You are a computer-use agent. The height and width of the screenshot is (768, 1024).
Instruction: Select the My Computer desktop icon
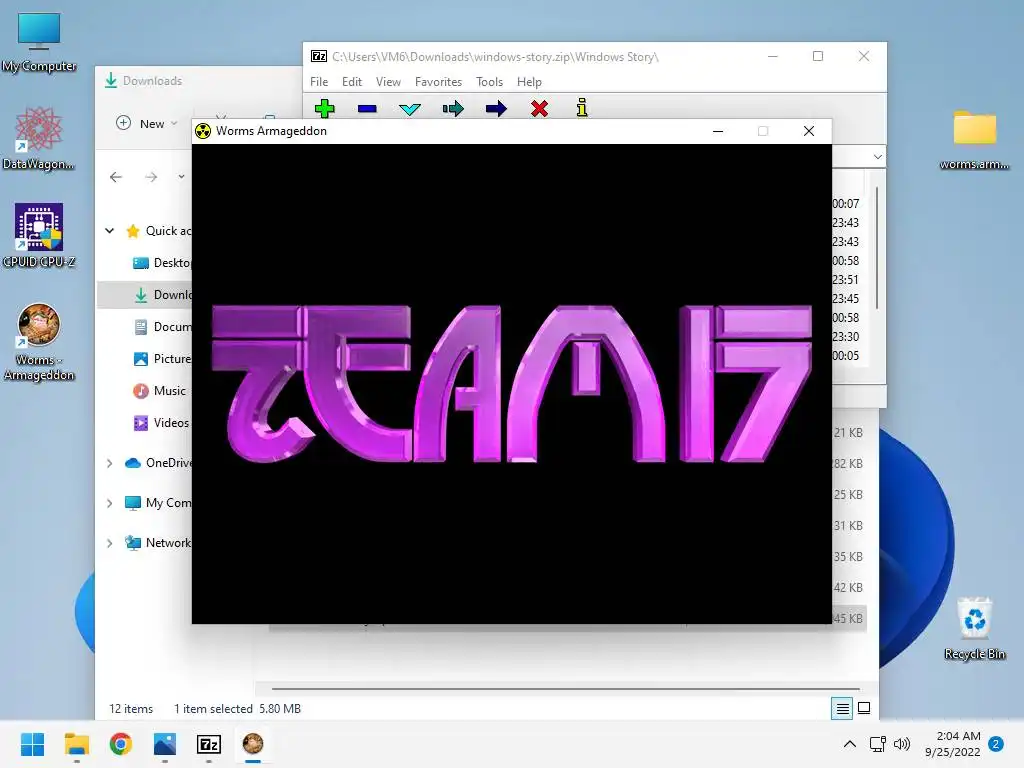click(x=39, y=42)
